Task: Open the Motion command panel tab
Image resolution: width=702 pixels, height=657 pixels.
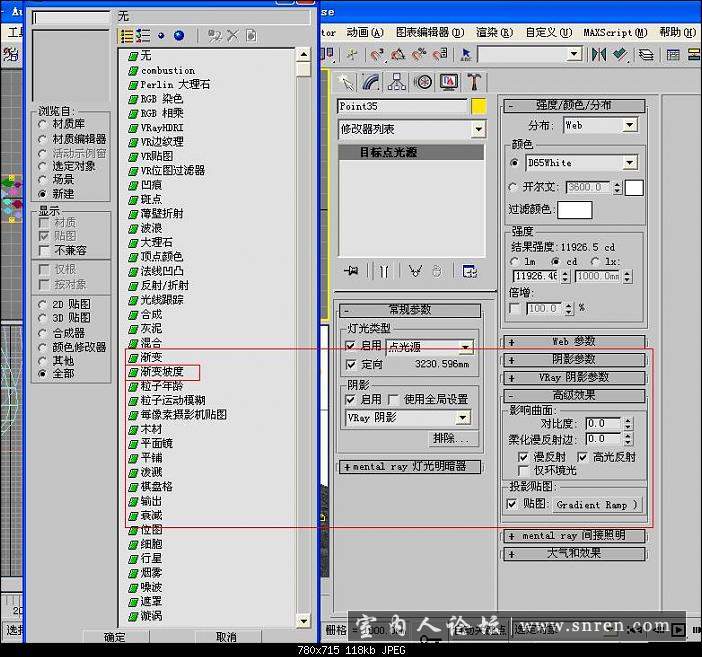Action: tap(423, 82)
